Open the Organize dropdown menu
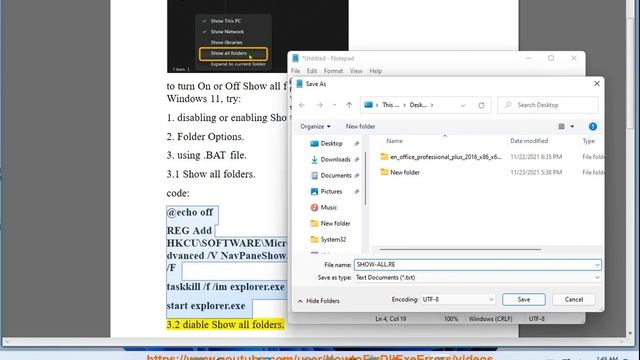 click(x=315, y=127)
